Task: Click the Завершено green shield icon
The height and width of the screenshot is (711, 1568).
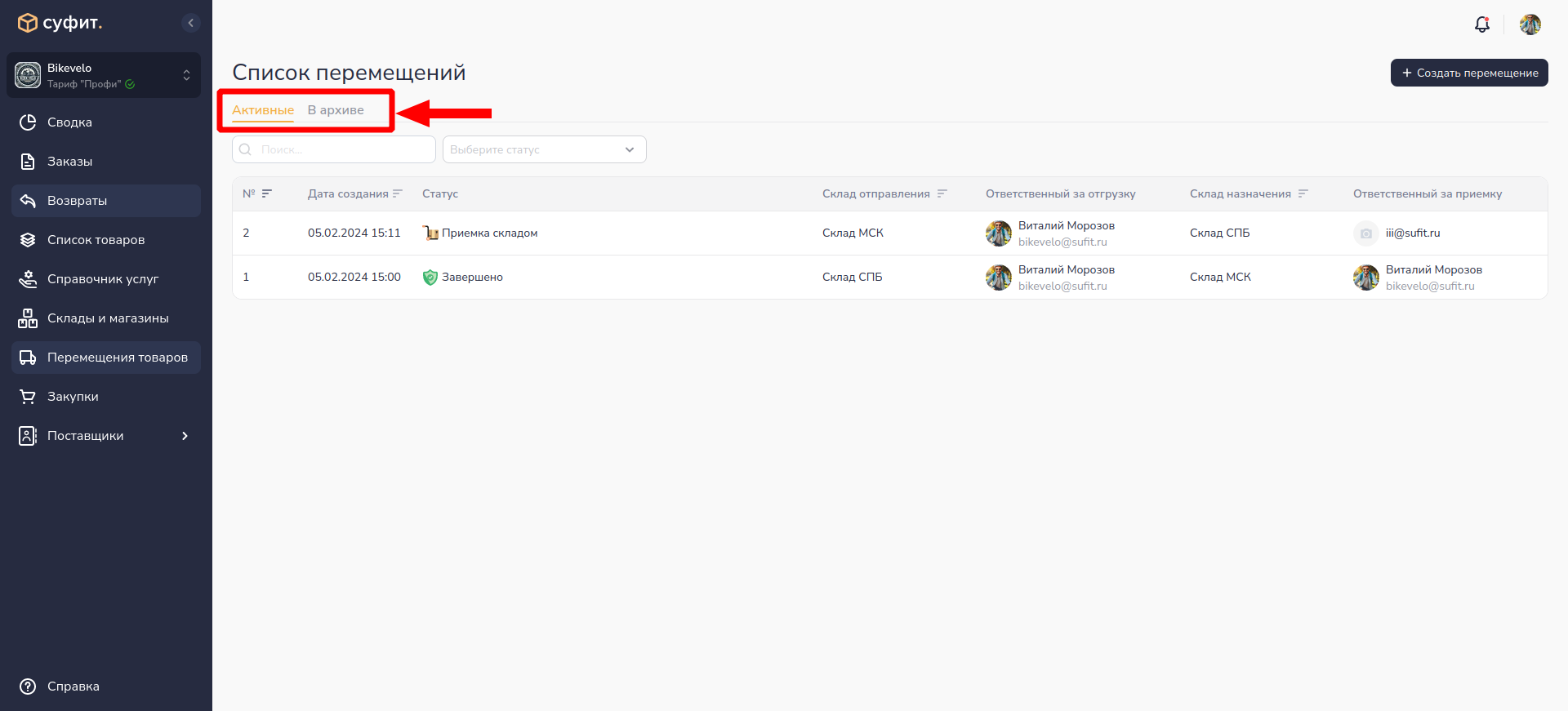Action: point(430,278)
